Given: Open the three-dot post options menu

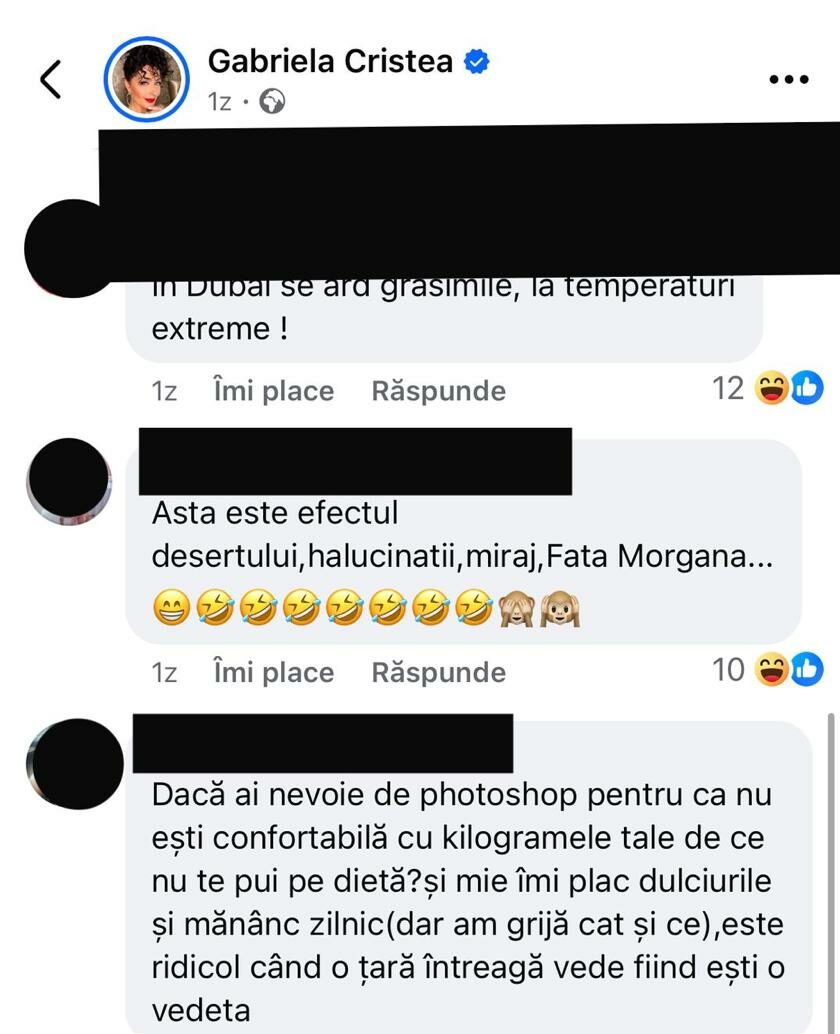Looking at the screenshot, I should pyautogui.click(x=789, y=80).
